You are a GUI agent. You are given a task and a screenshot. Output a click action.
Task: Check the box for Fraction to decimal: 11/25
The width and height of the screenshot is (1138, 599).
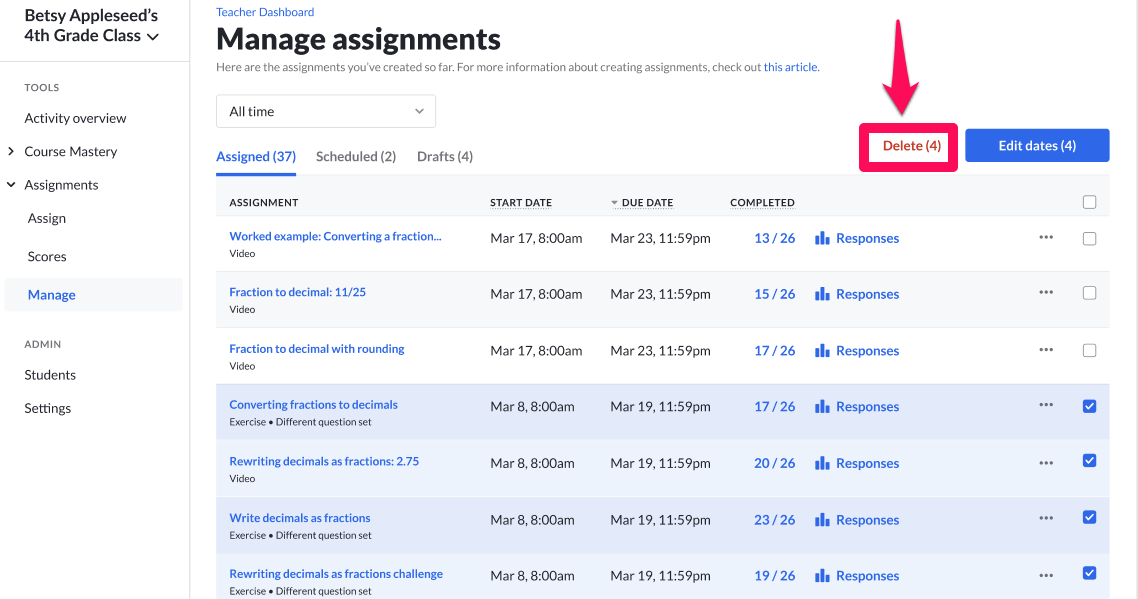coord(1089,292)
